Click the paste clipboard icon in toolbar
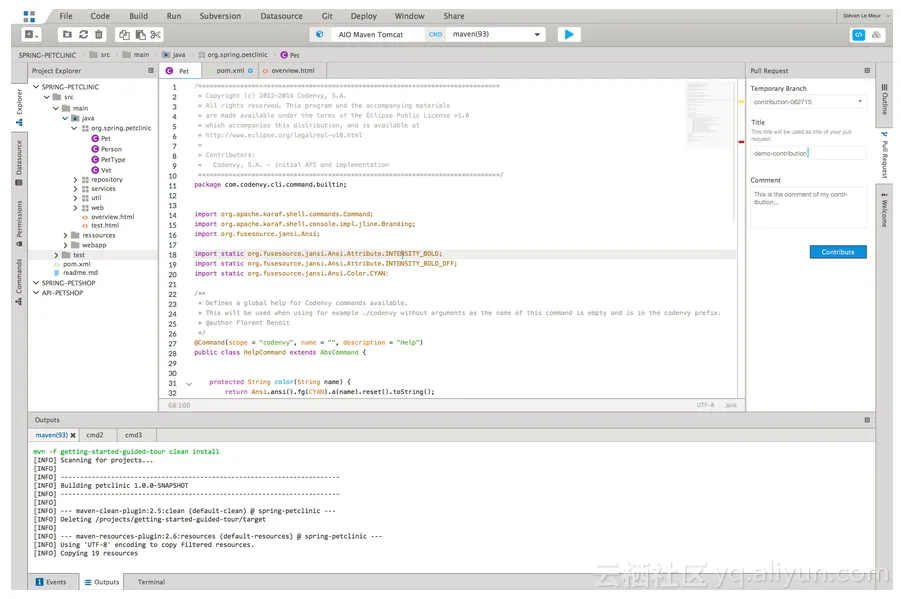This screenshot has width=901, height=599. [x=140, y=35]
